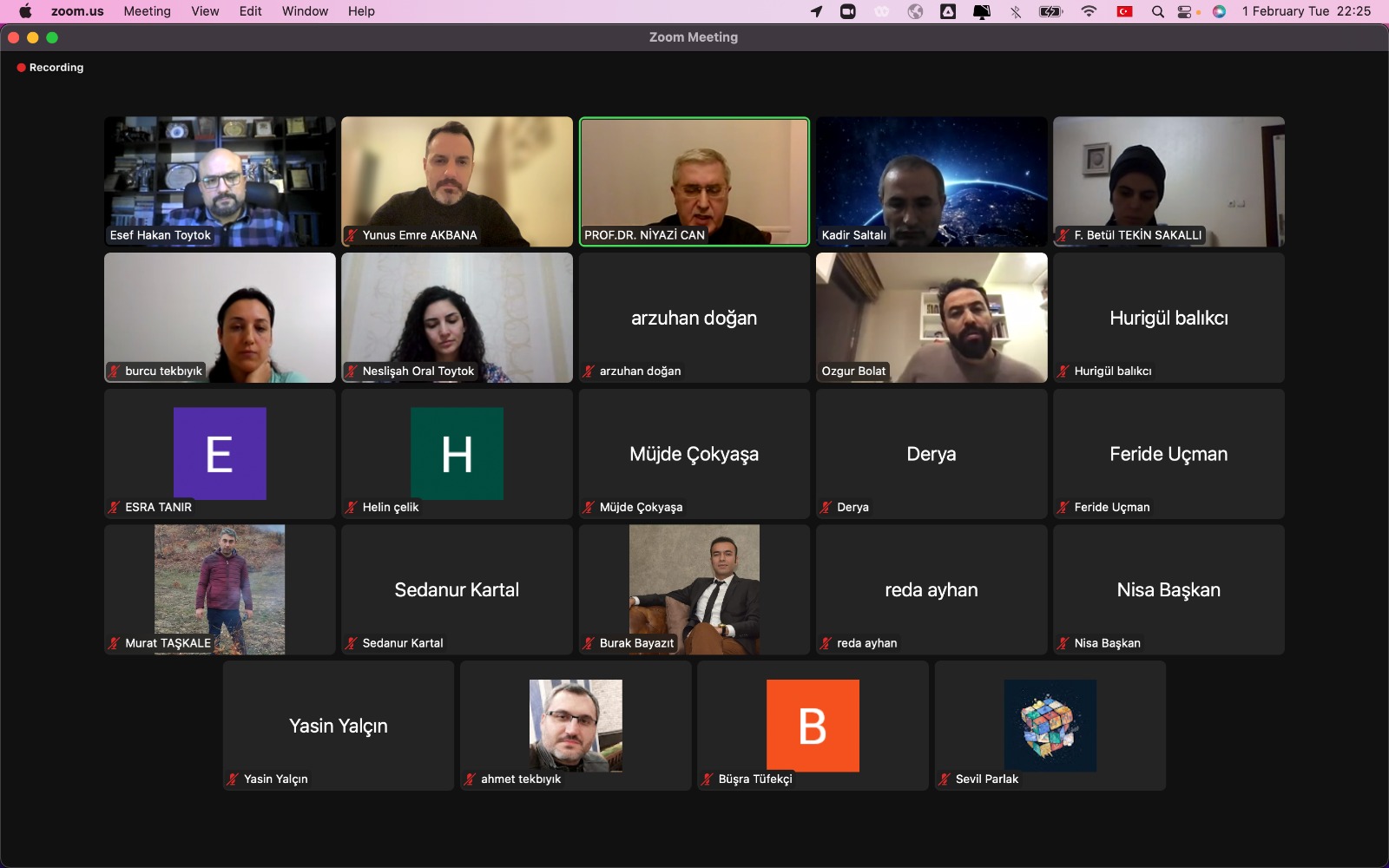The image size is (1389, 868).
Task: Open Spotlight search magnifier icon
Action: [1157, 11]
